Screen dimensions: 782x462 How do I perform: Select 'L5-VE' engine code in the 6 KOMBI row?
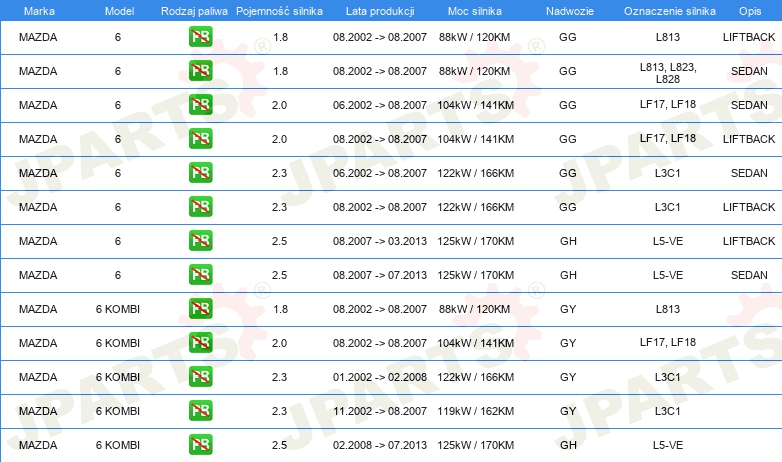[668, 445]
